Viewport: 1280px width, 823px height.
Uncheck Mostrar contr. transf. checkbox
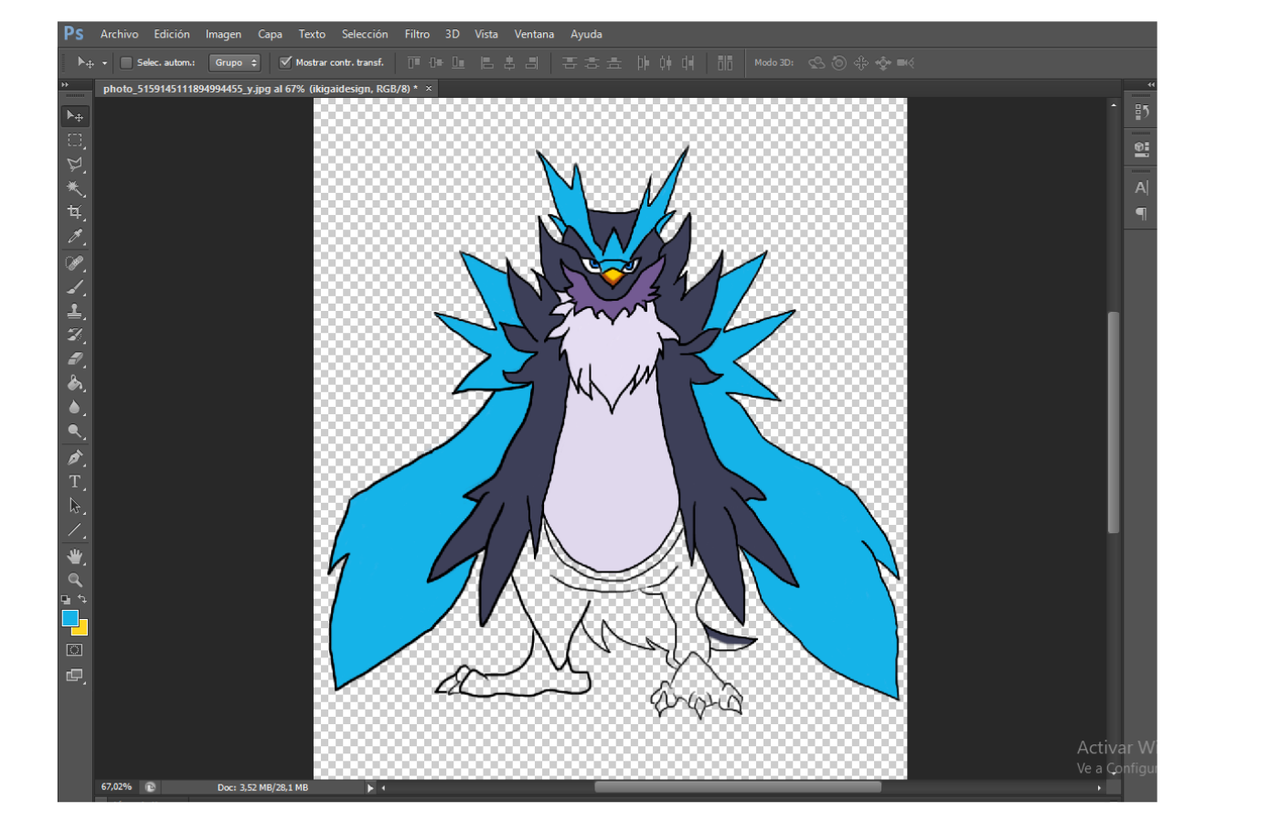[x=285, y=62]
